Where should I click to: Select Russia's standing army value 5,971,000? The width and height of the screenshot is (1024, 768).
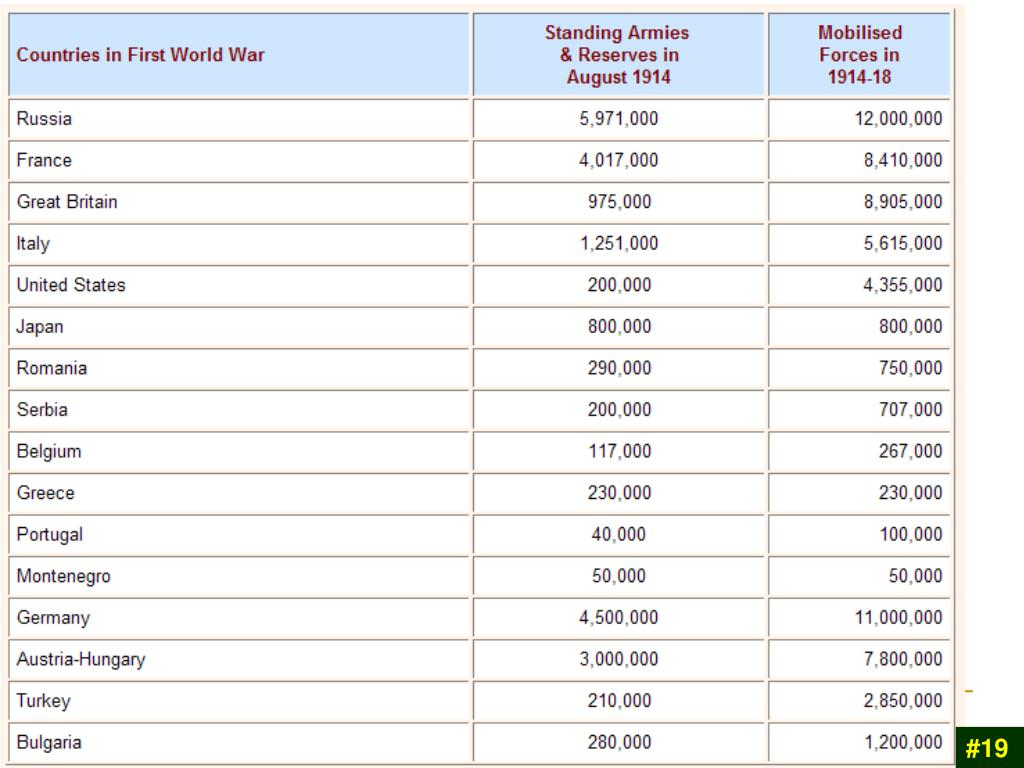coord(618,119)
